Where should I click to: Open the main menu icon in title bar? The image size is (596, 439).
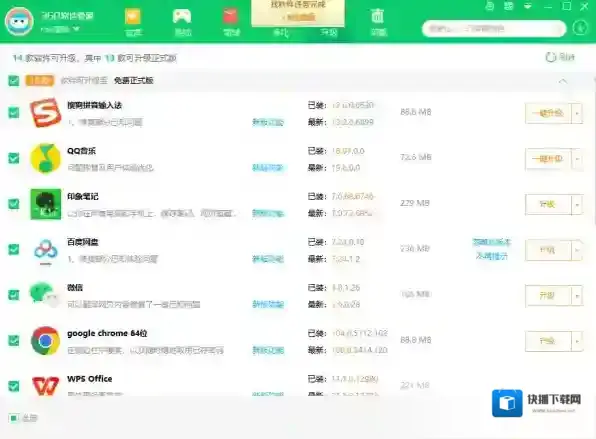click(528, 6)
